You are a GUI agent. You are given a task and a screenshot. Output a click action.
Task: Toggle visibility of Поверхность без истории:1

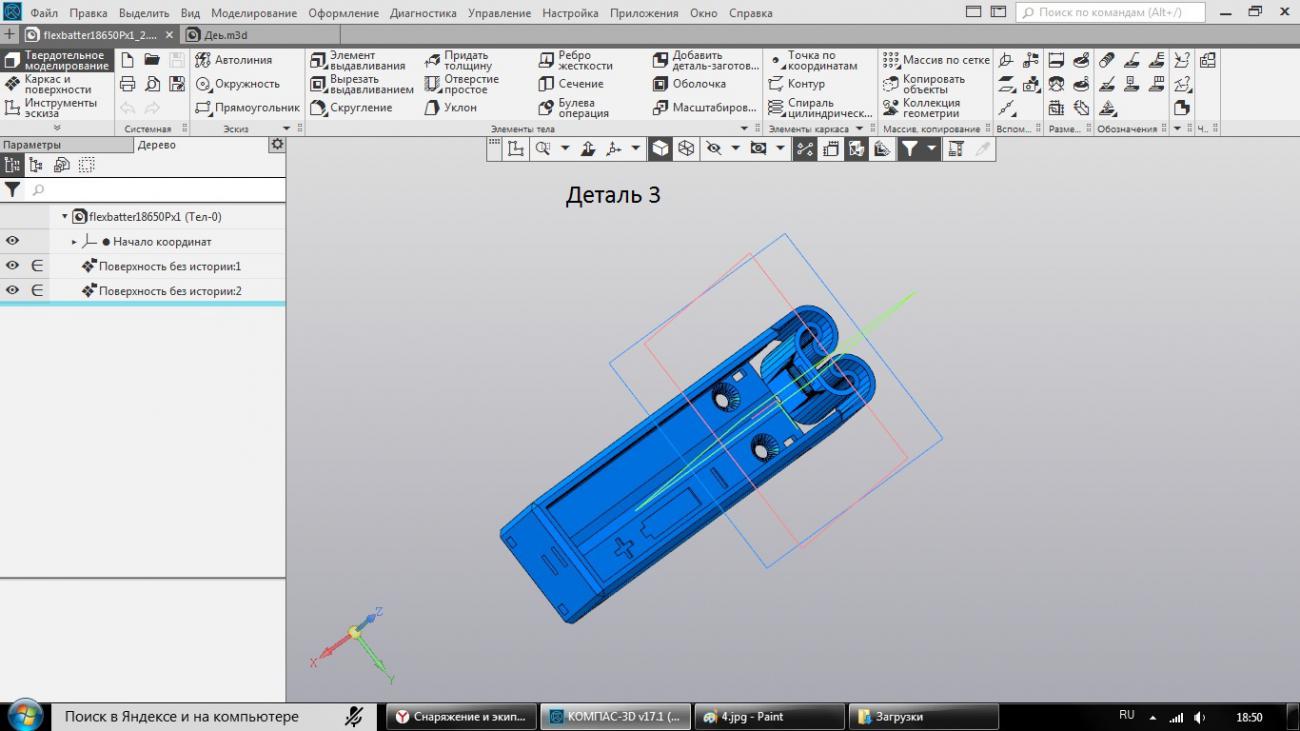(x=13, y=266)
